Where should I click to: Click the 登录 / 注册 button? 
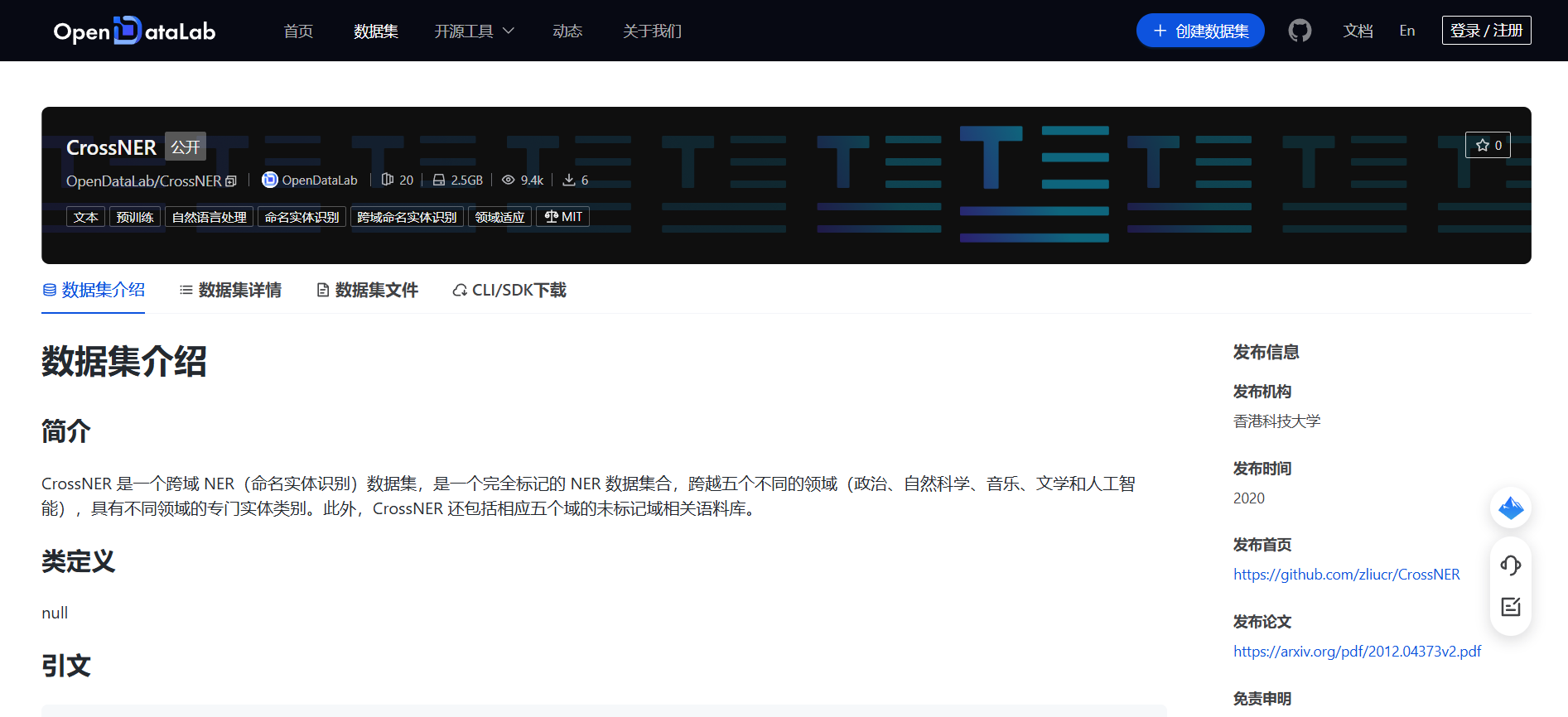[x=1487, y=31]
